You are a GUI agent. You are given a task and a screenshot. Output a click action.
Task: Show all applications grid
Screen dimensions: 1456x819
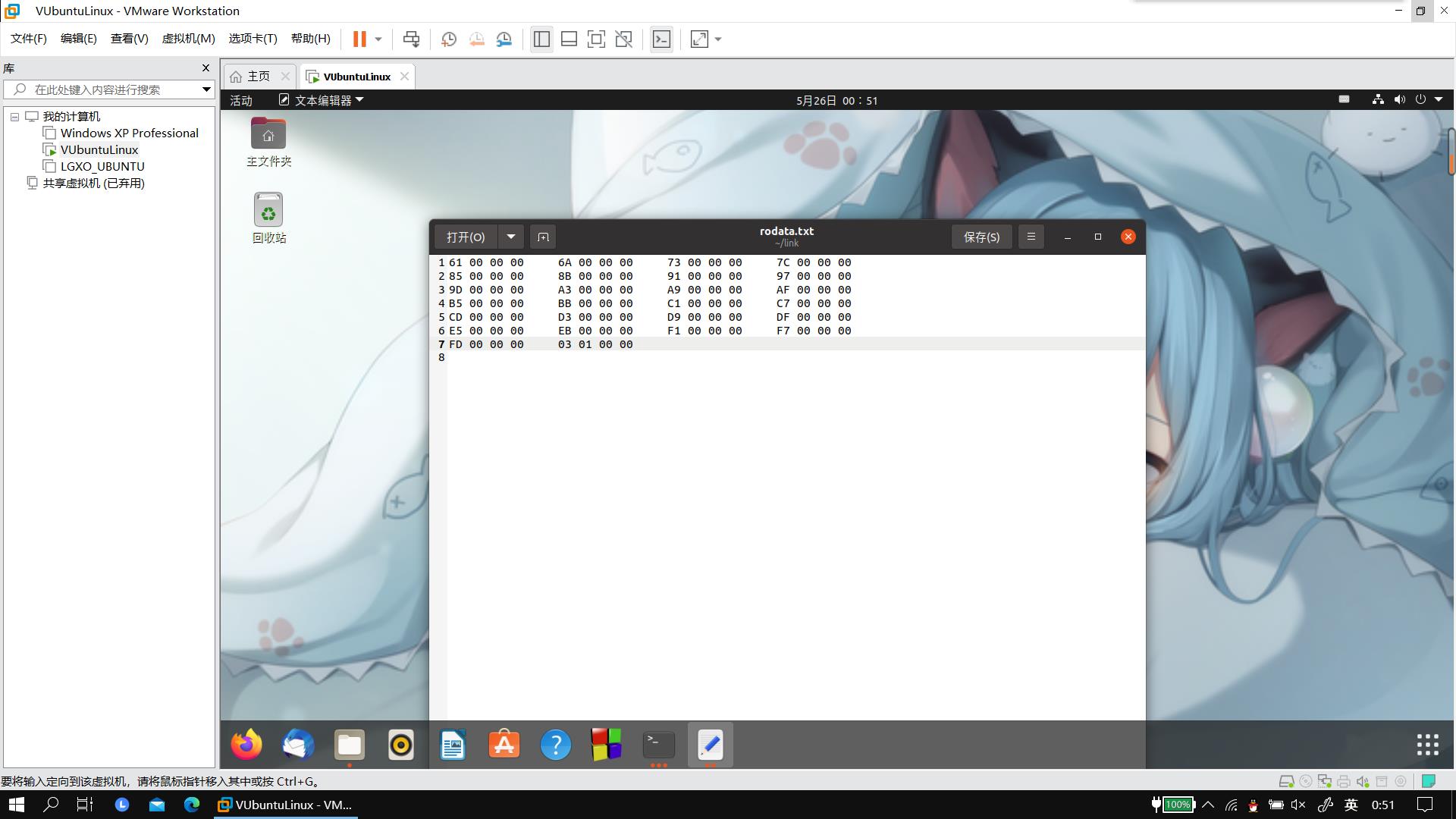point(1427,745)
